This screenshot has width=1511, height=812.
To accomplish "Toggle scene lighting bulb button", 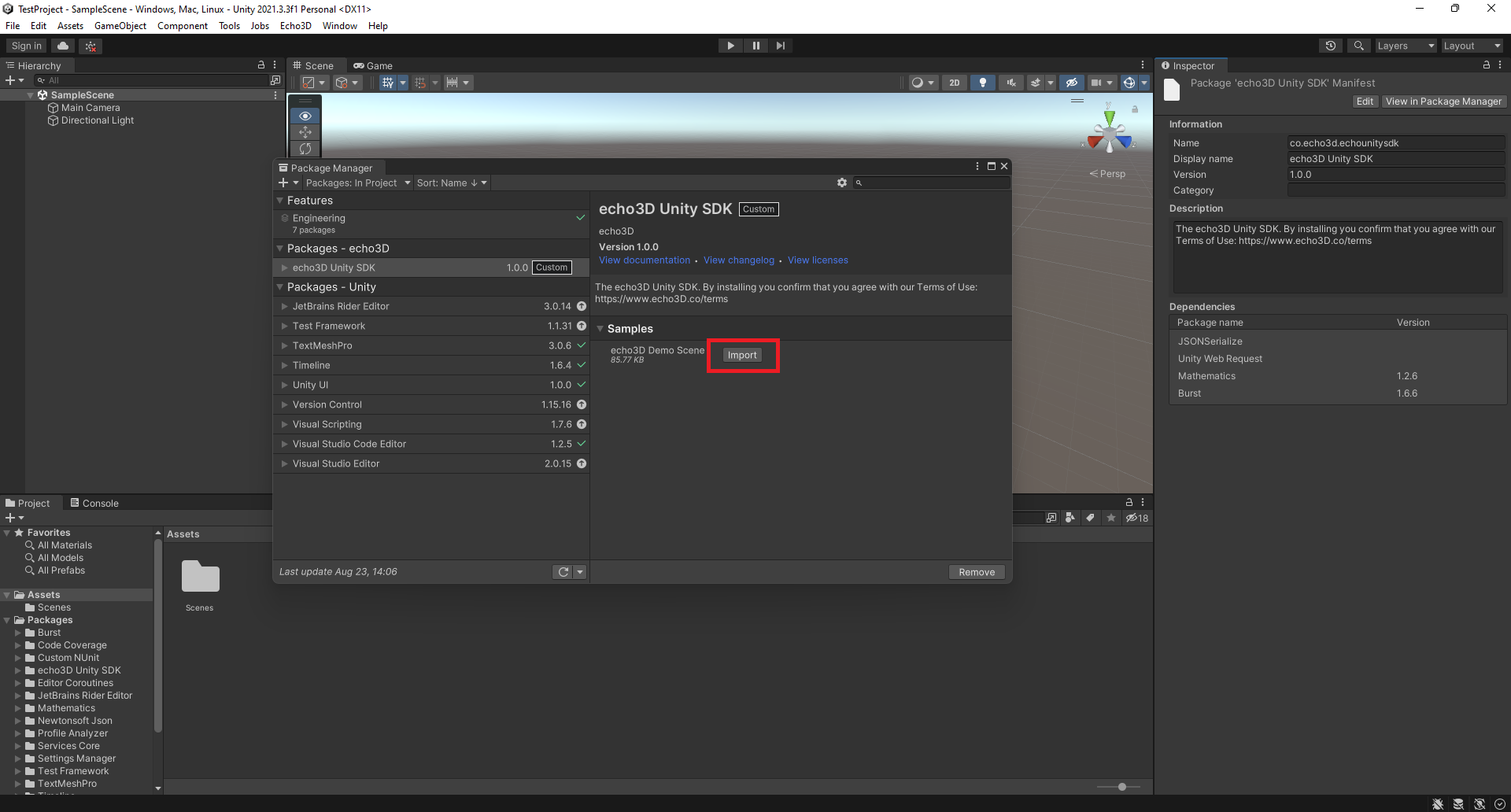I will click(x=982, y=83).
